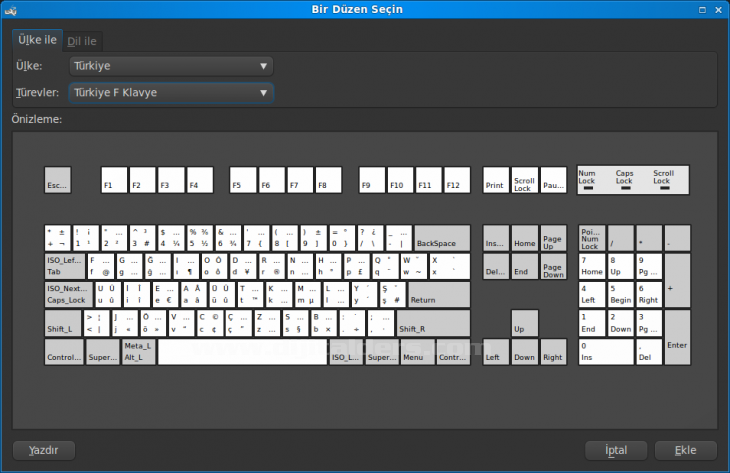Click the F1 key in keyboard preview
This screenshot has height=473, width=730.
click(114, 180)
